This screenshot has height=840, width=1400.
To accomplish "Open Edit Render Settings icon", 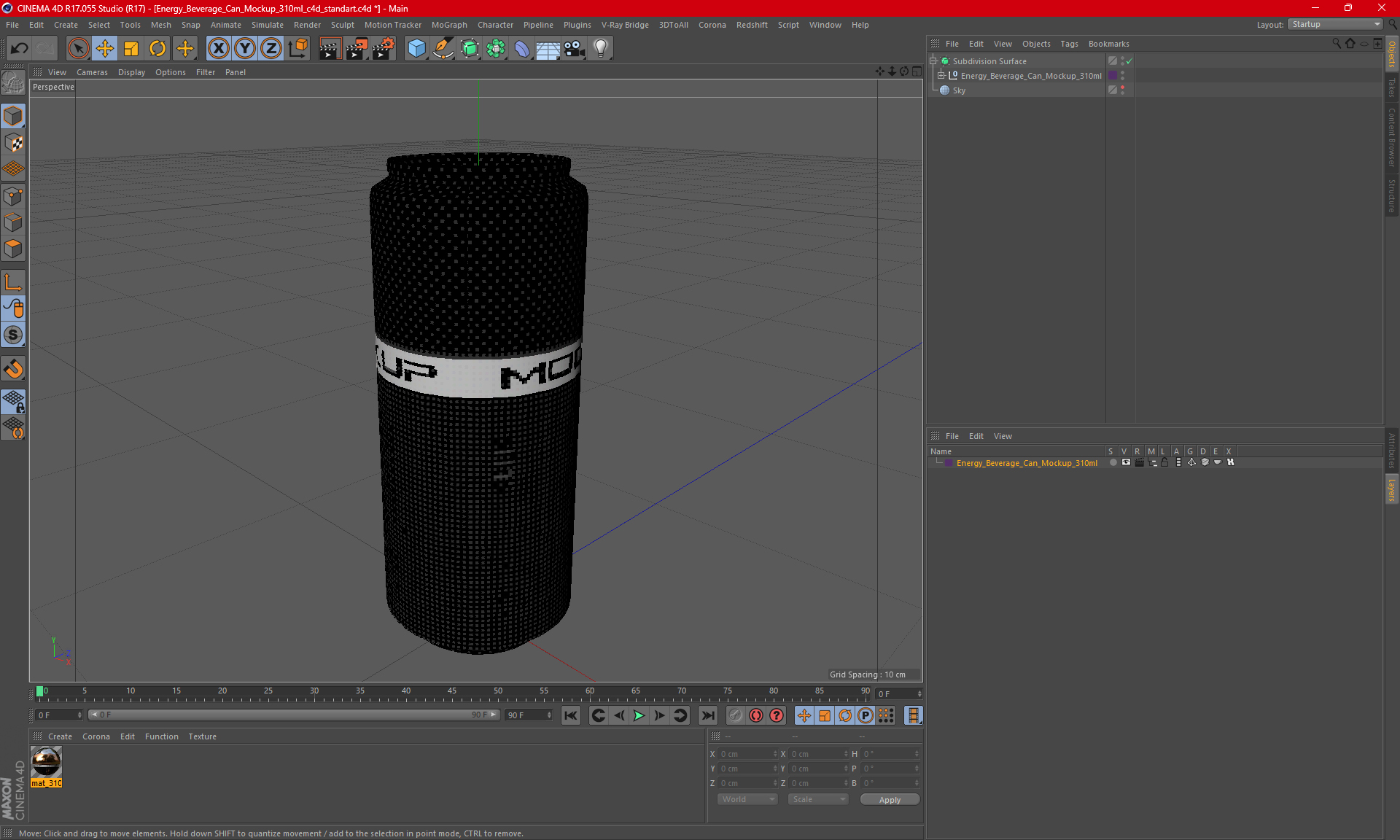I will [x=383, y=49].
